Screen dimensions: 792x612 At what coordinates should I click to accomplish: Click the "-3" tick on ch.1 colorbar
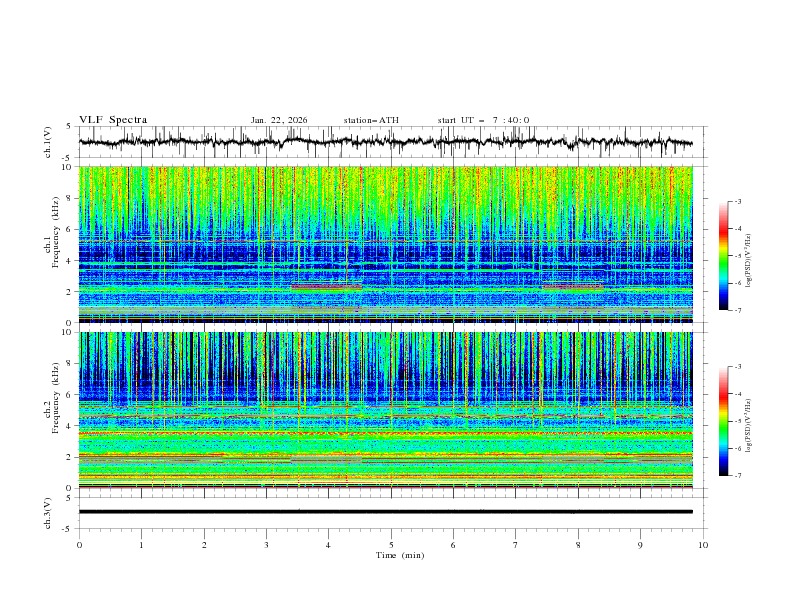click(x=737, y=201)
